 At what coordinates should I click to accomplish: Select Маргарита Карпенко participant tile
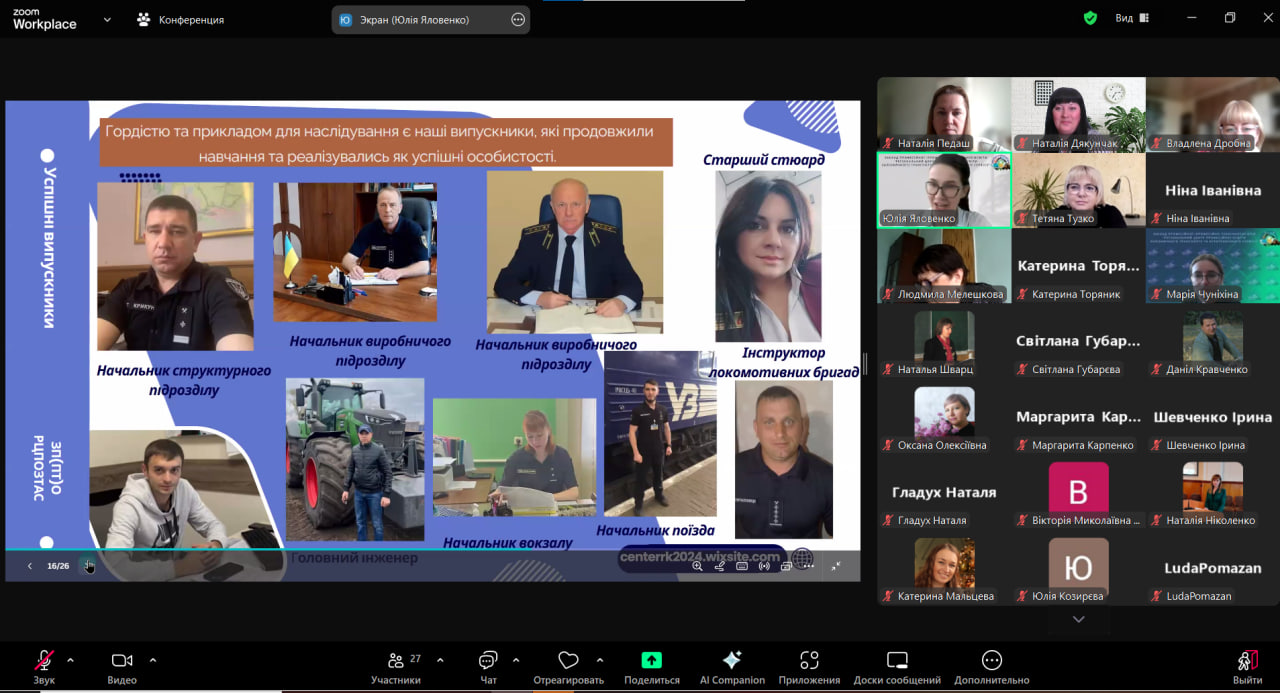pos(1078,417)
